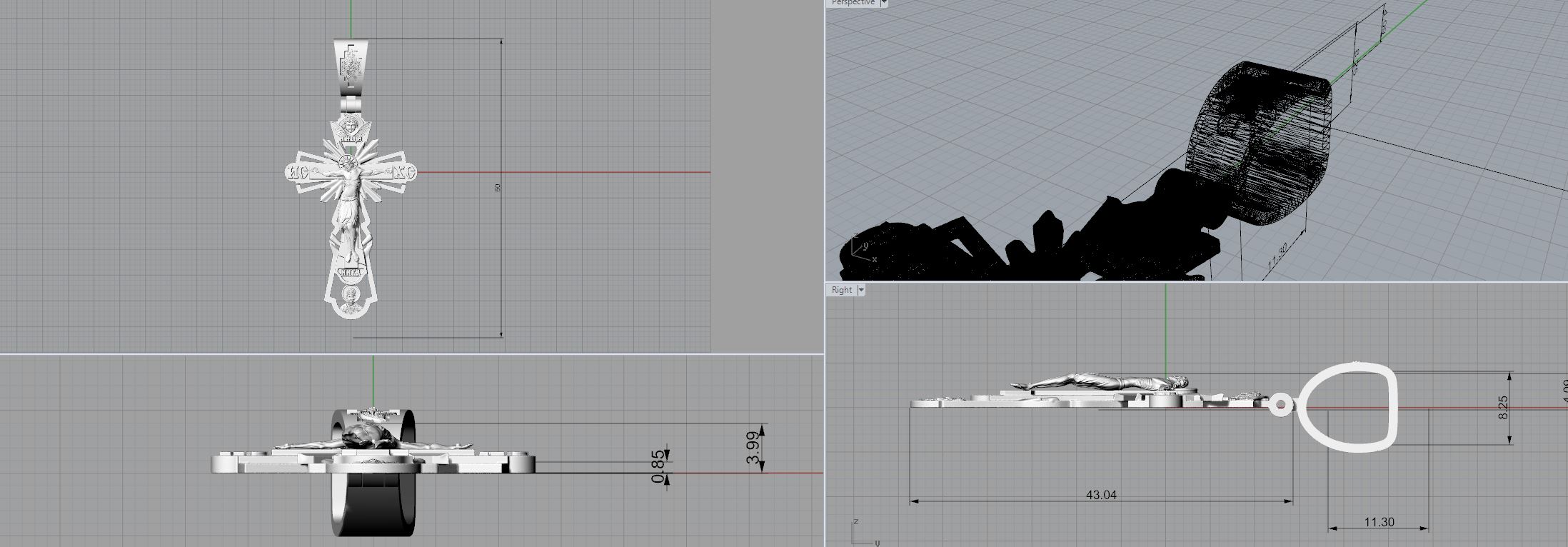Select the 0.85 dimension text

(658, 467)
